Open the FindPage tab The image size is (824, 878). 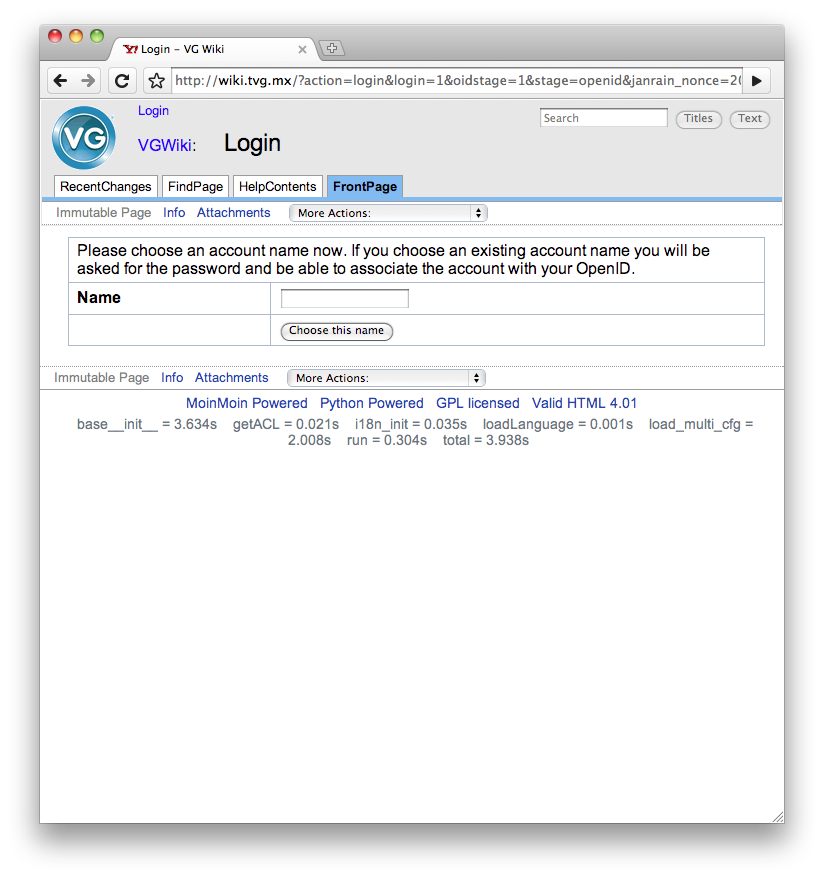[195, 186]
